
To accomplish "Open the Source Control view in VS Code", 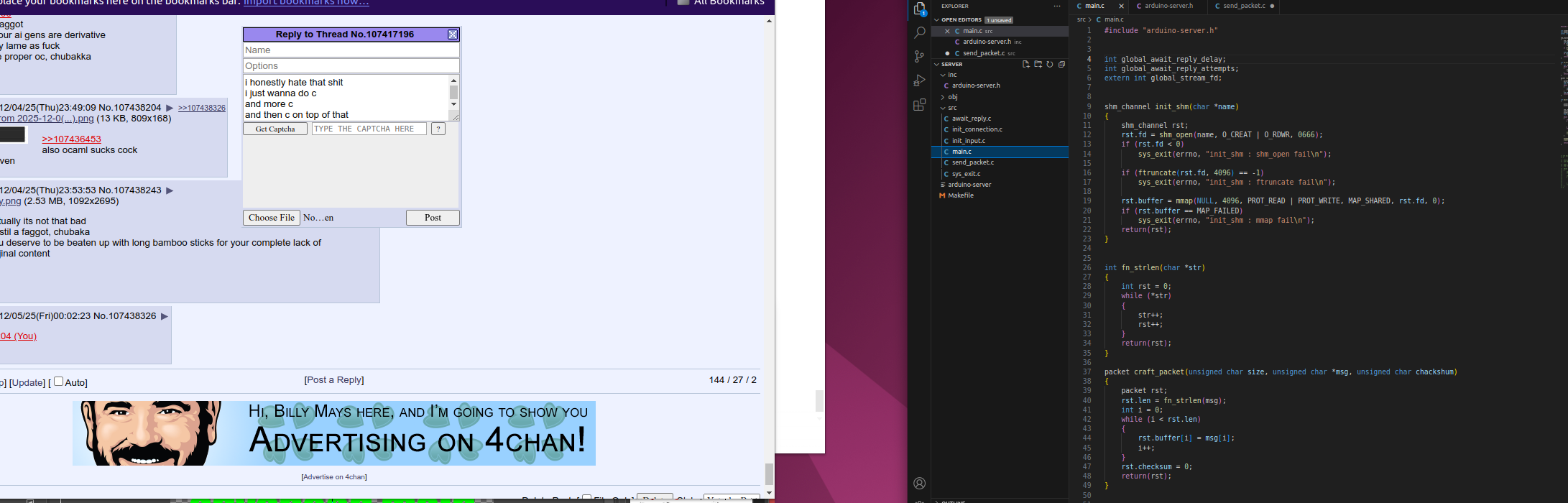I will tap(919, 56).
